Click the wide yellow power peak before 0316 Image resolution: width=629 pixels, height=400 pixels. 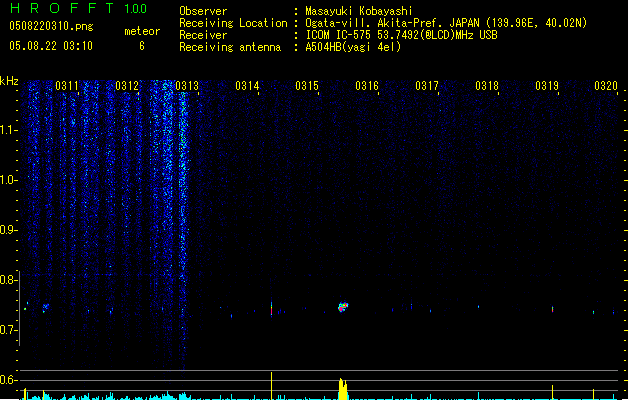pyautogui.click(x=343, y=389)
